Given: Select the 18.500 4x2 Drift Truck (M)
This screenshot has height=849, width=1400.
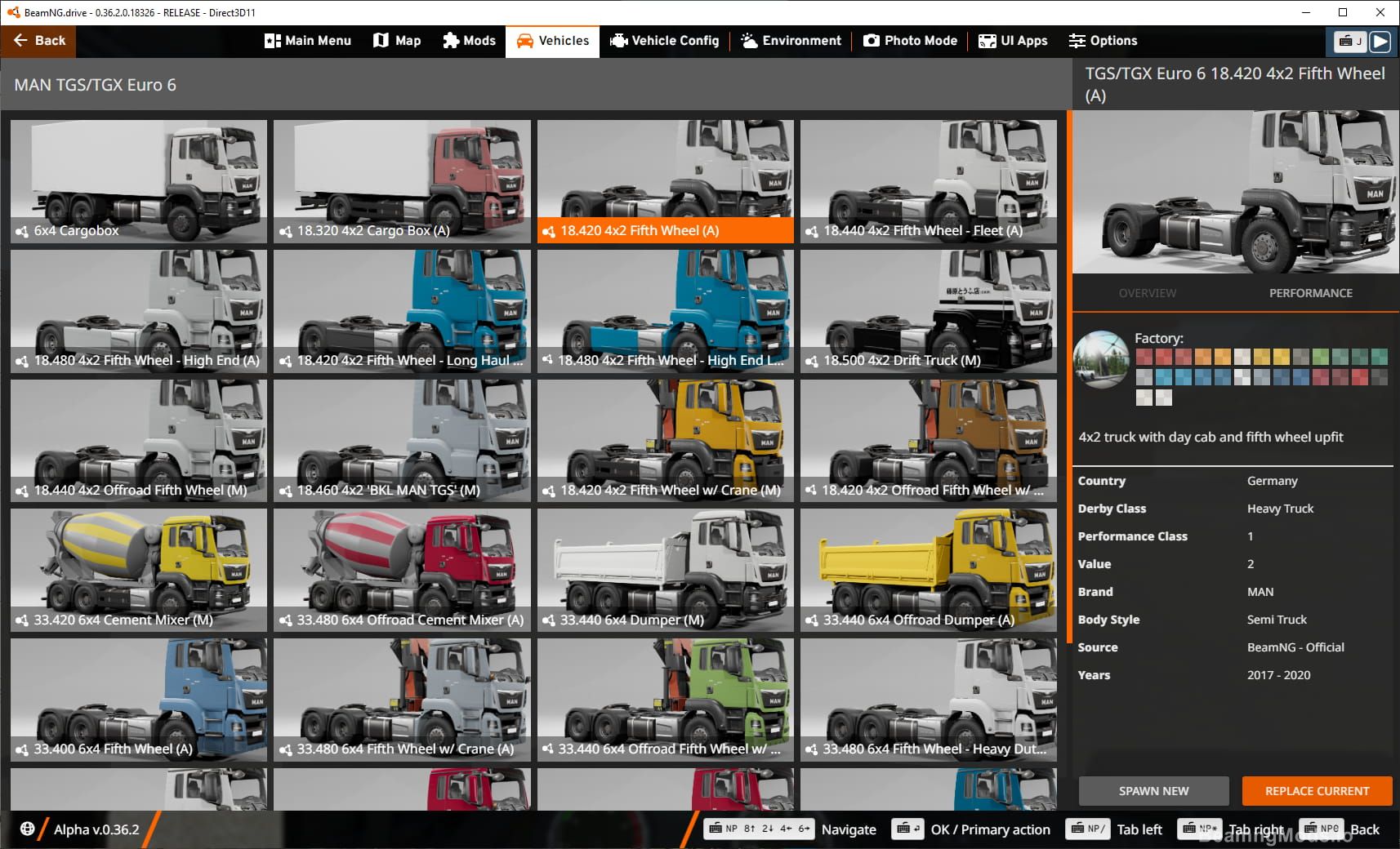Looking at the screenshot, I should tap(929, 311).
